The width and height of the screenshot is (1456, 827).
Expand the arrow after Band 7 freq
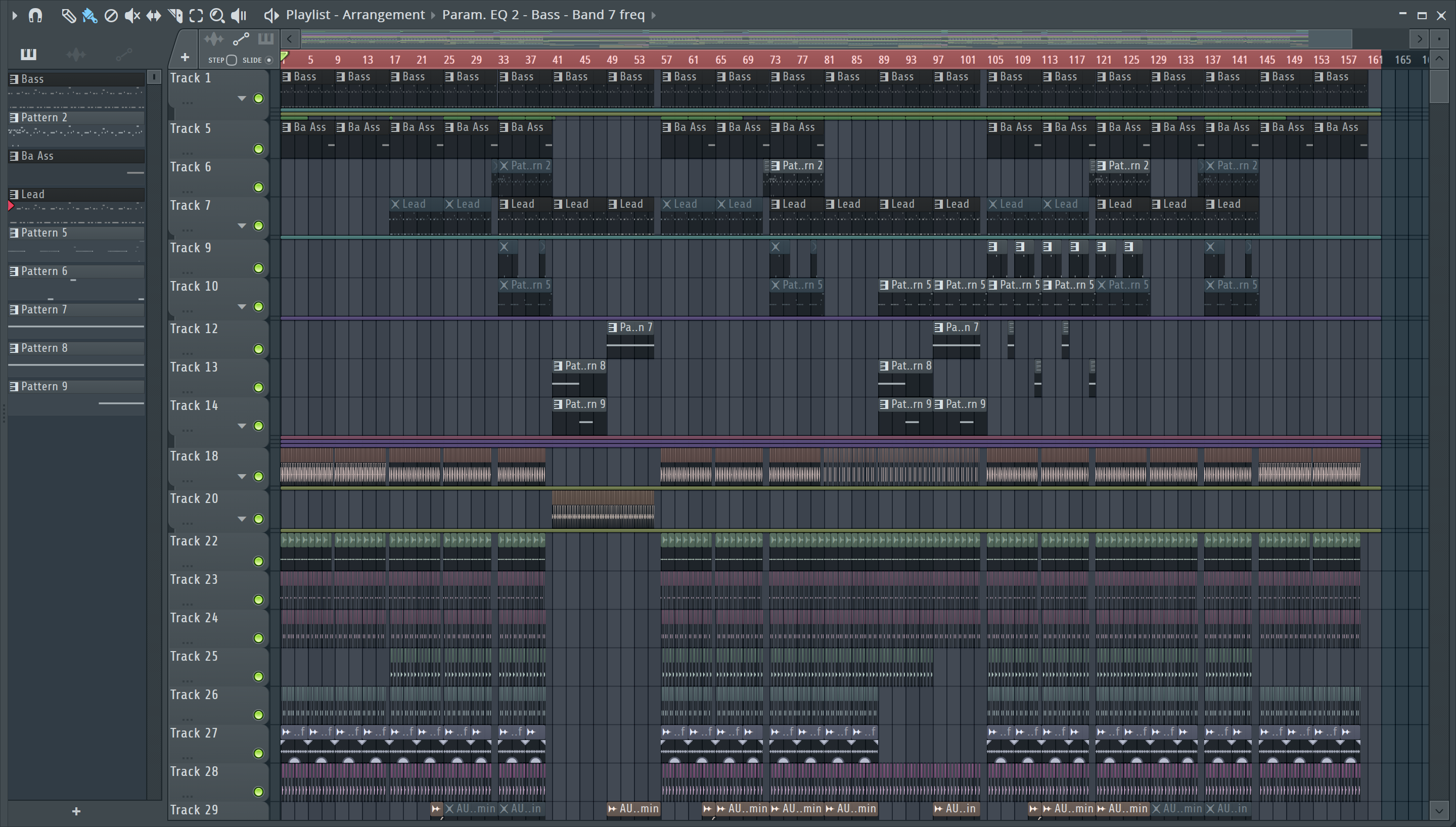coord(654,15)
